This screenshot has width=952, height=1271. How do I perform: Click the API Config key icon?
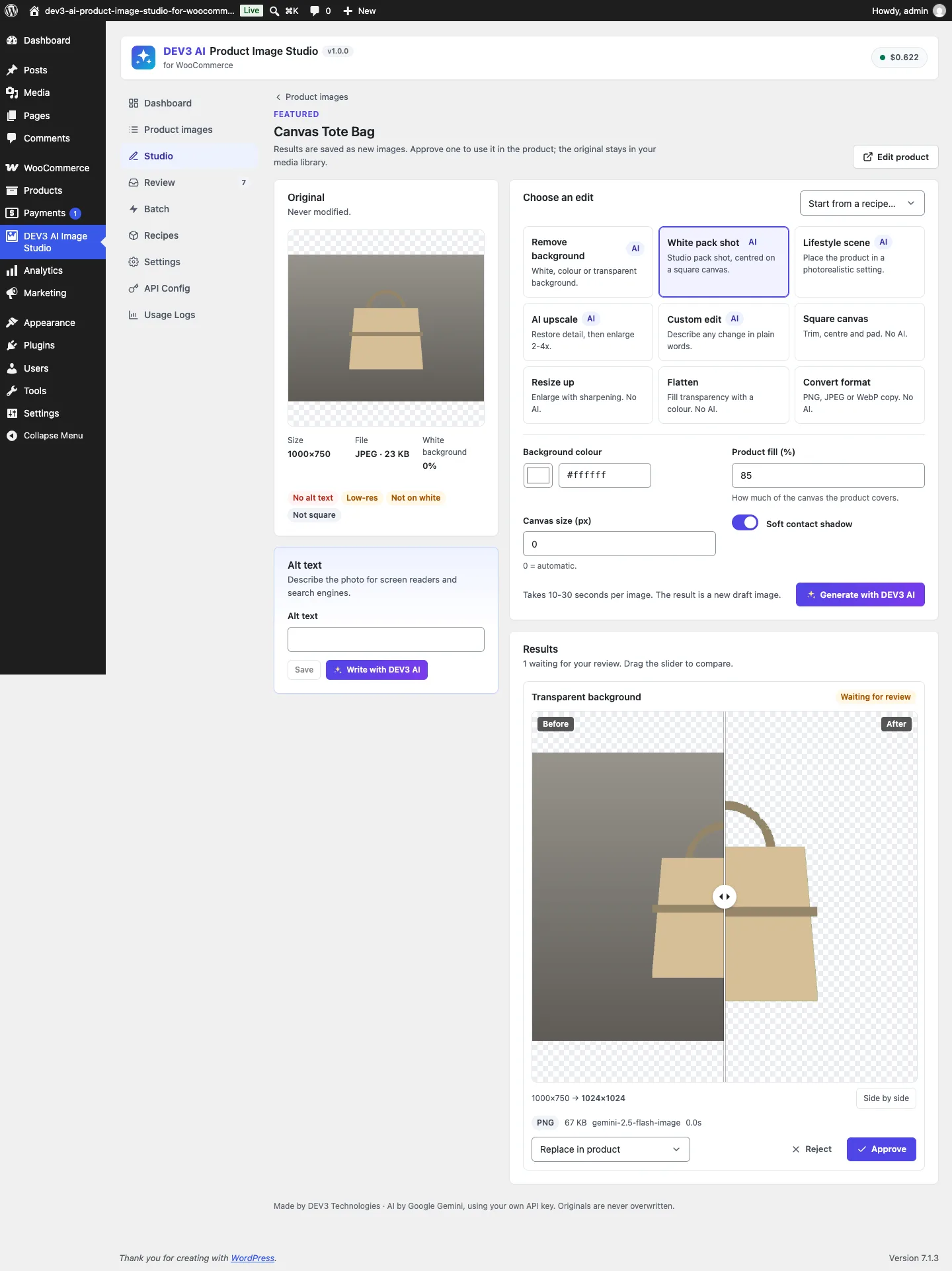pos(134,288)
